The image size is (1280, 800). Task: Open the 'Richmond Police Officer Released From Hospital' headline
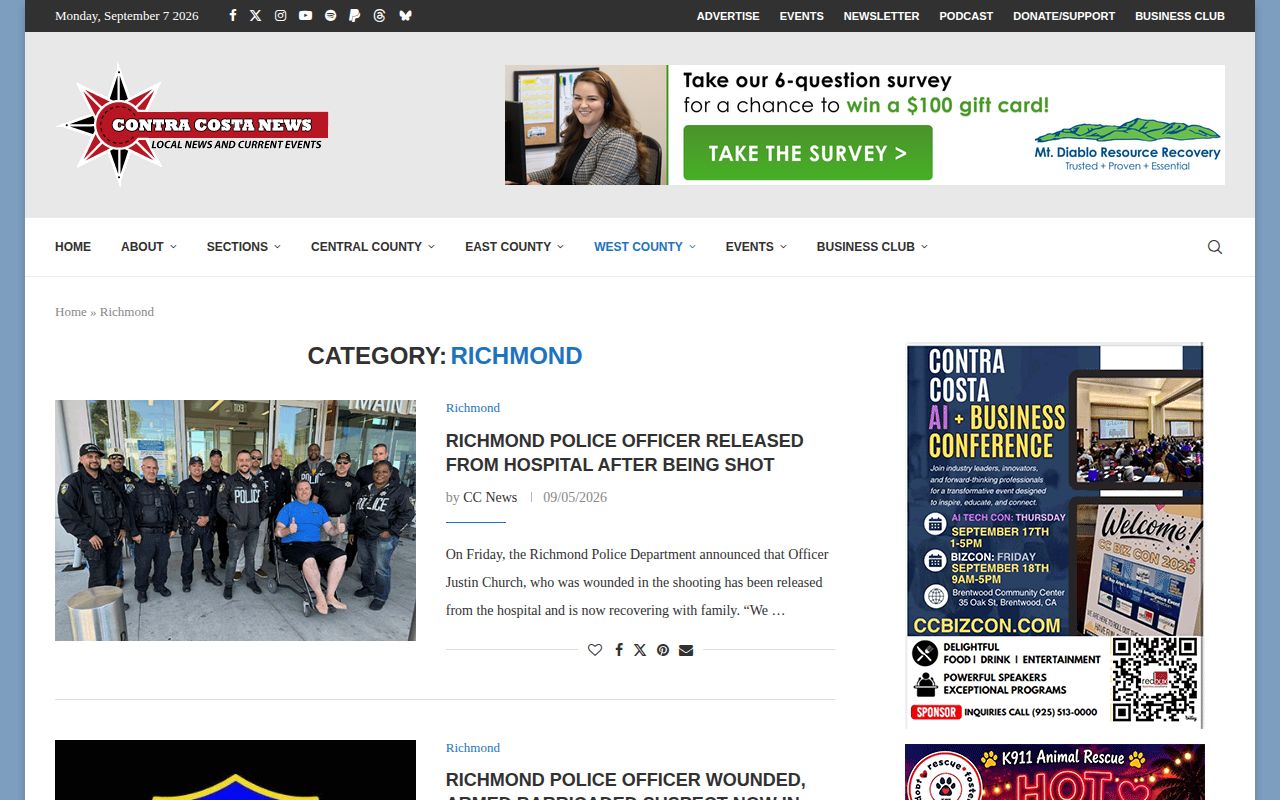pos(625,453)
